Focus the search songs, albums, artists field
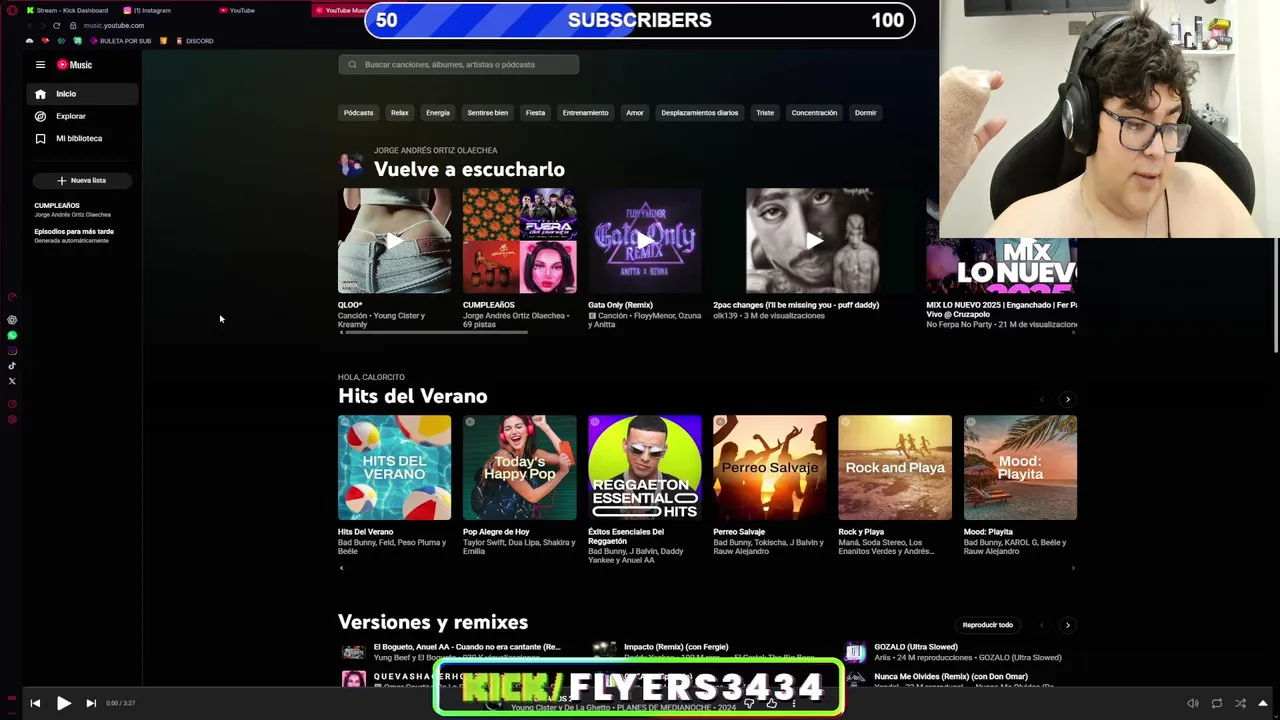The height and width of the screenshot is (720, 1280). [458, 65]
